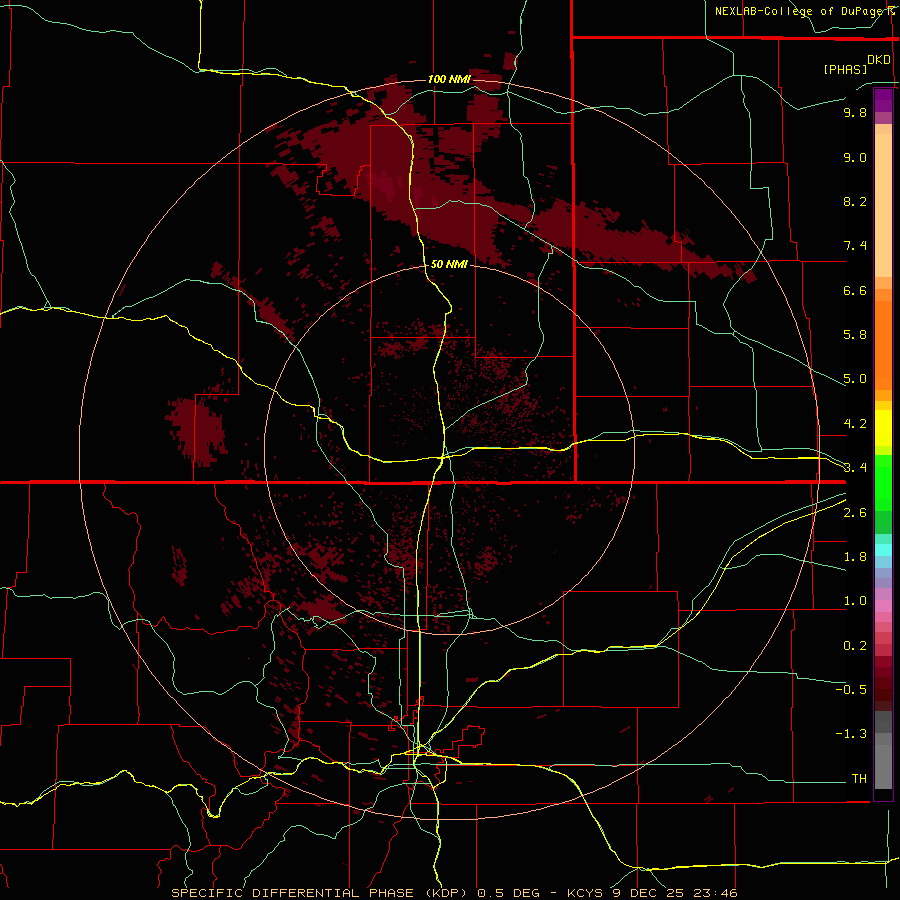Screen dimensions: 900x900
Task: Click the 9.8 value on the color scale
Action: pyautogui.click(x=855, y=112)
